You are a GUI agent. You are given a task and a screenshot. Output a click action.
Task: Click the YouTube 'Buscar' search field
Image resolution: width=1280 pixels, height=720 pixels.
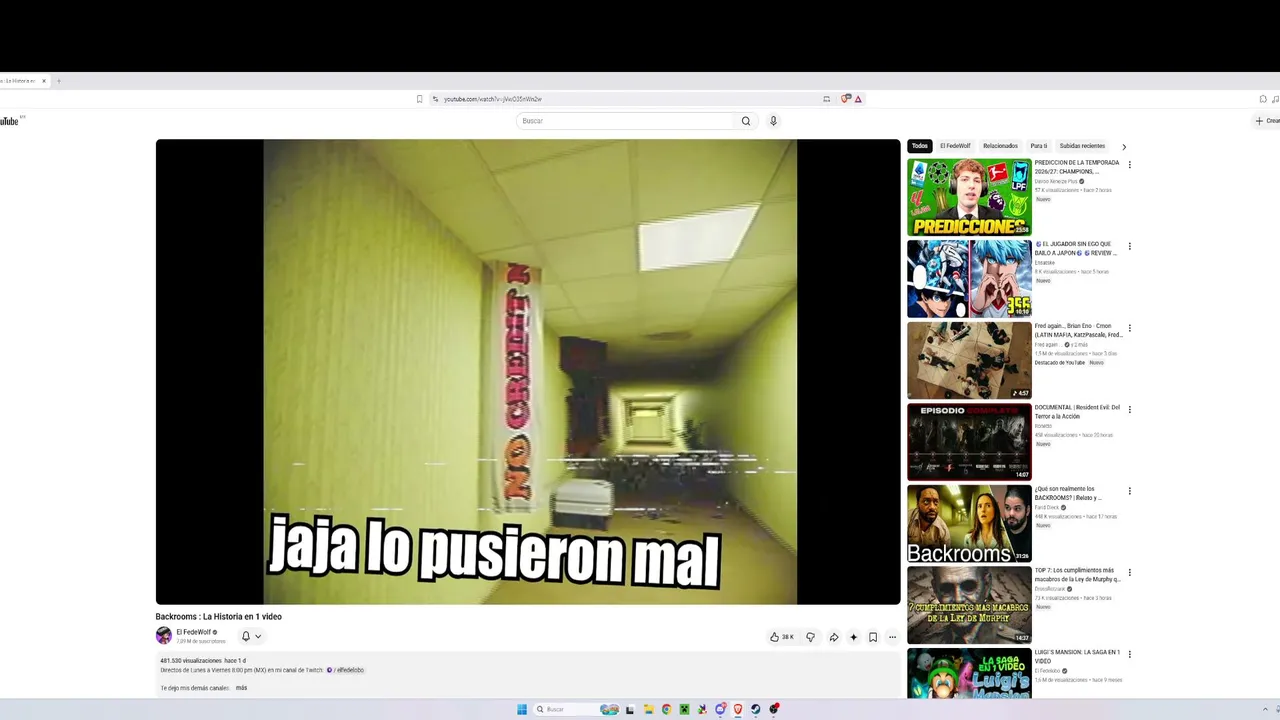click(626, 121)
